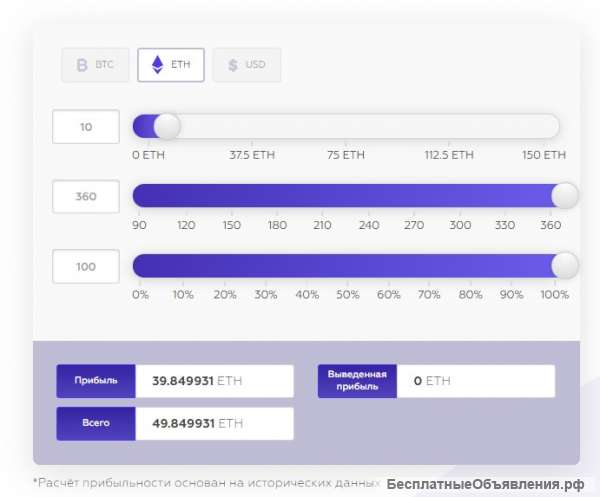Click the Всего label button
600x497 pixels.
(x=96, y=423)
